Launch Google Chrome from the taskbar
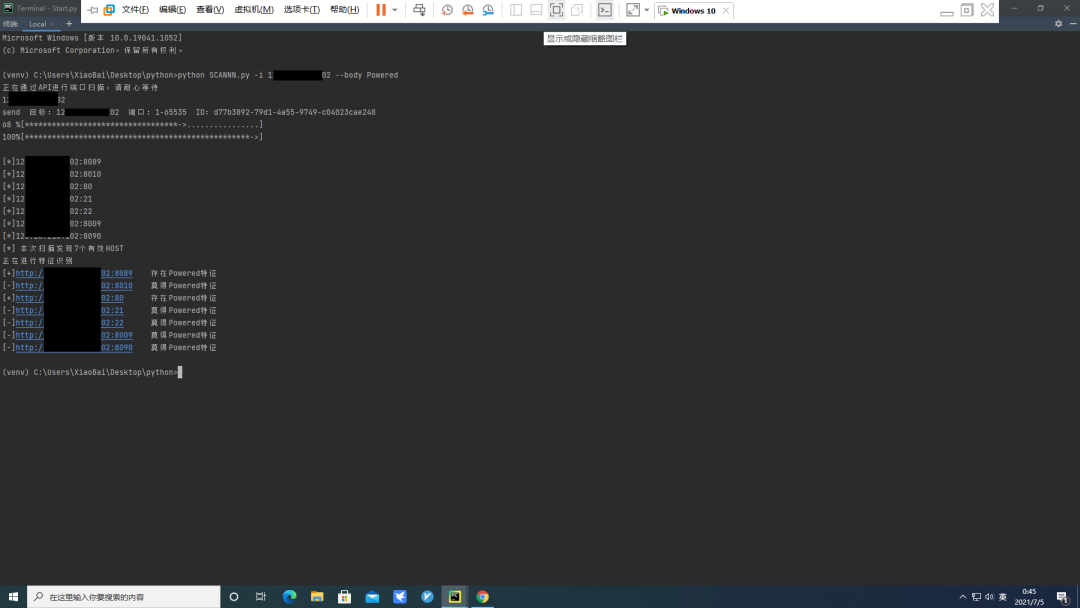Screen dimensions: 1080x608 click(482, 597)
